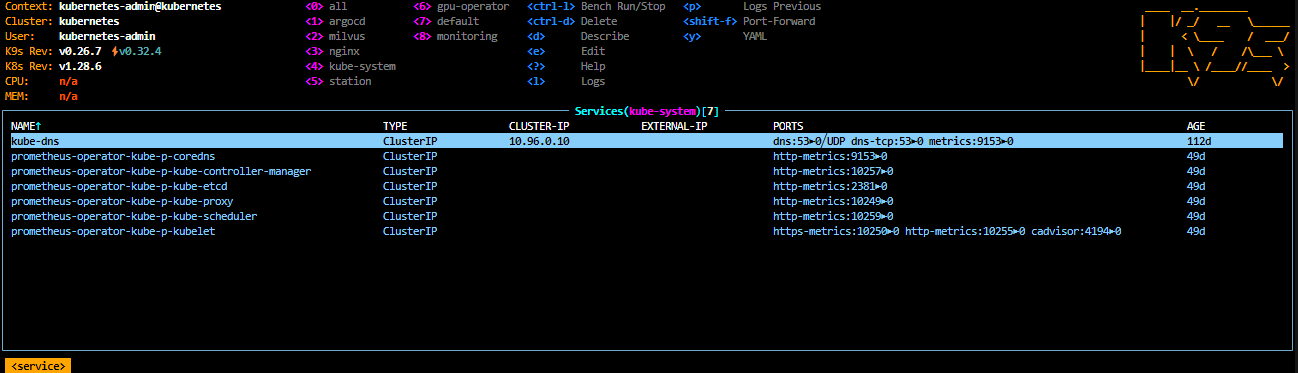Switch to the kube-system namespace shortcut
The image size is (1298, 373).
pyautogui.click(x=350, y=66)
